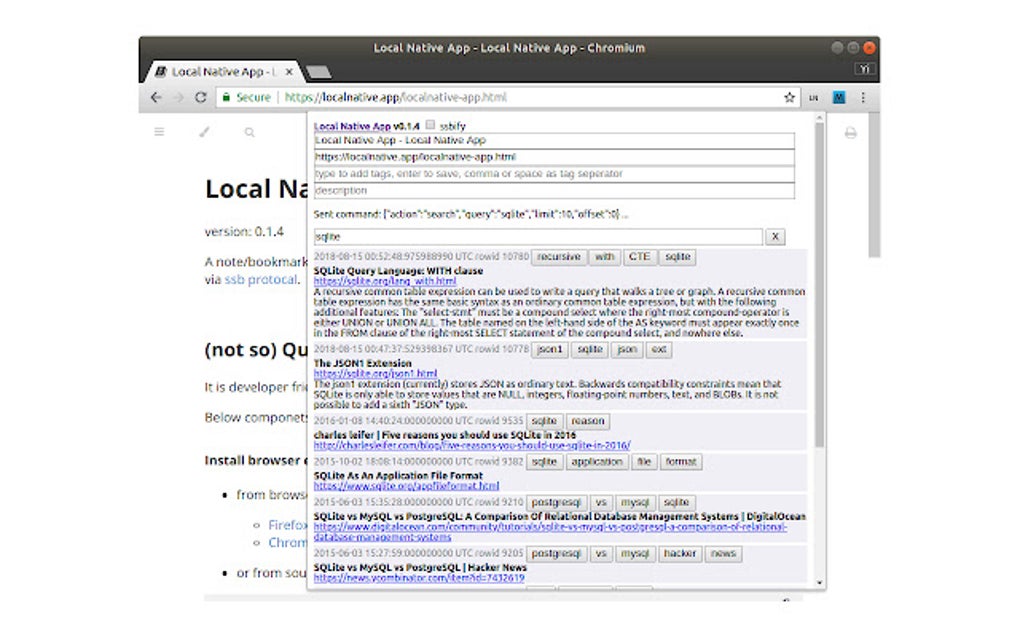Click the tags input field
The width and height of the screenshot is (1020, 638).
click(553, 174)
